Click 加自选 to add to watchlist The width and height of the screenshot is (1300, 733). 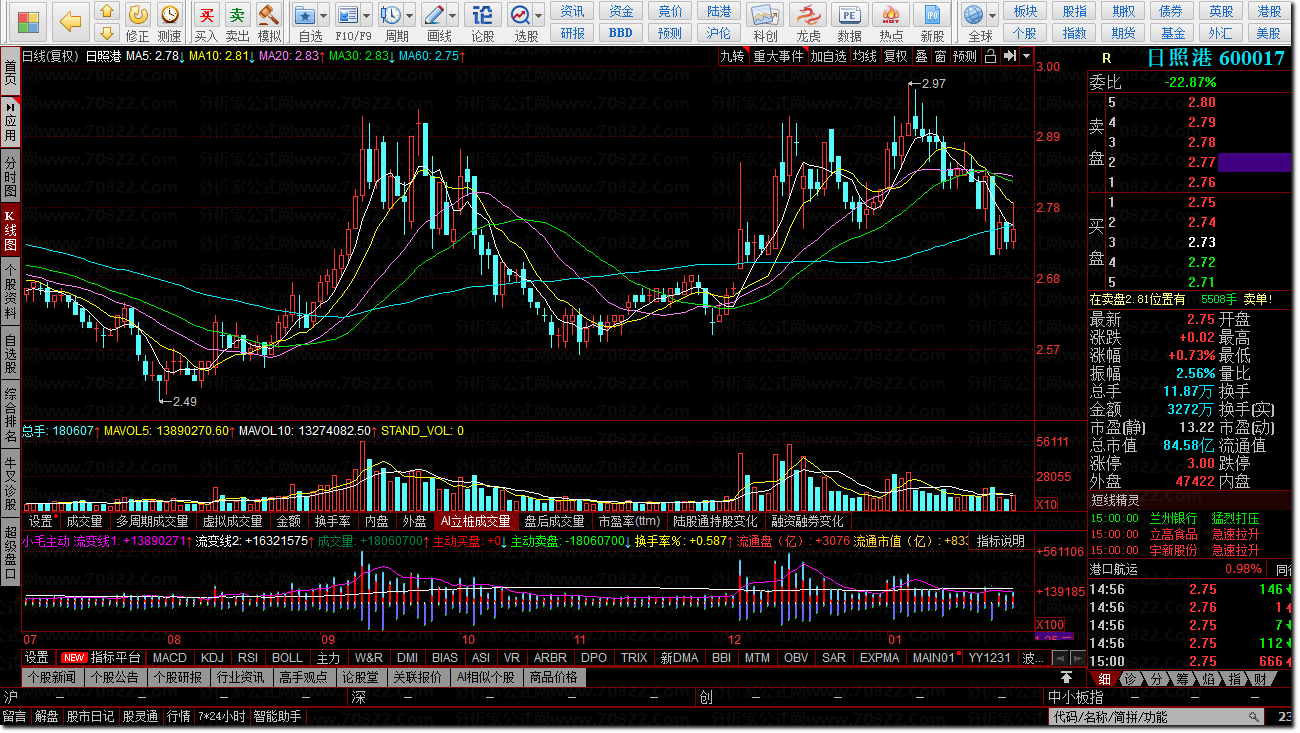829,56
